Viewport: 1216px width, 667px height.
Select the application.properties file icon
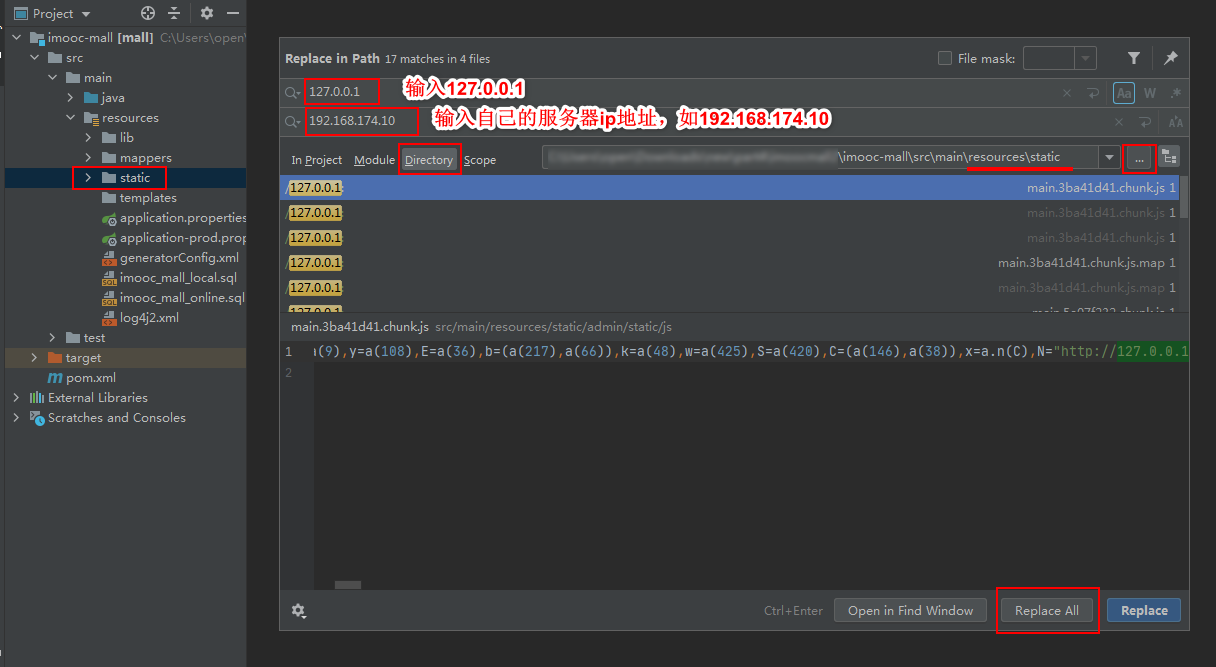tap(110, 218)
